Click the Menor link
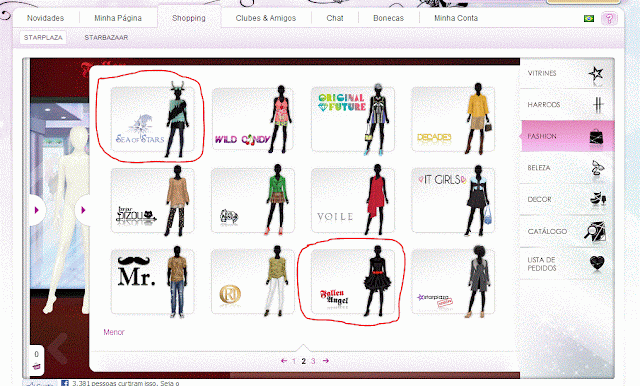The image size is (640, 386). [113, 332]
